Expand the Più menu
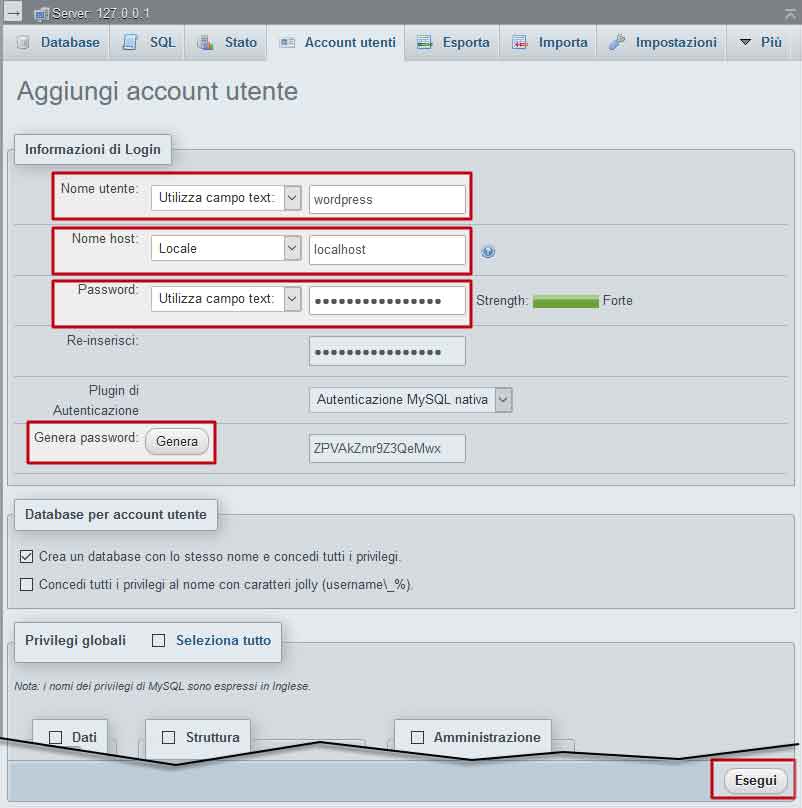Viewport: 802px width, 808px height. click(x=761, y=42)
